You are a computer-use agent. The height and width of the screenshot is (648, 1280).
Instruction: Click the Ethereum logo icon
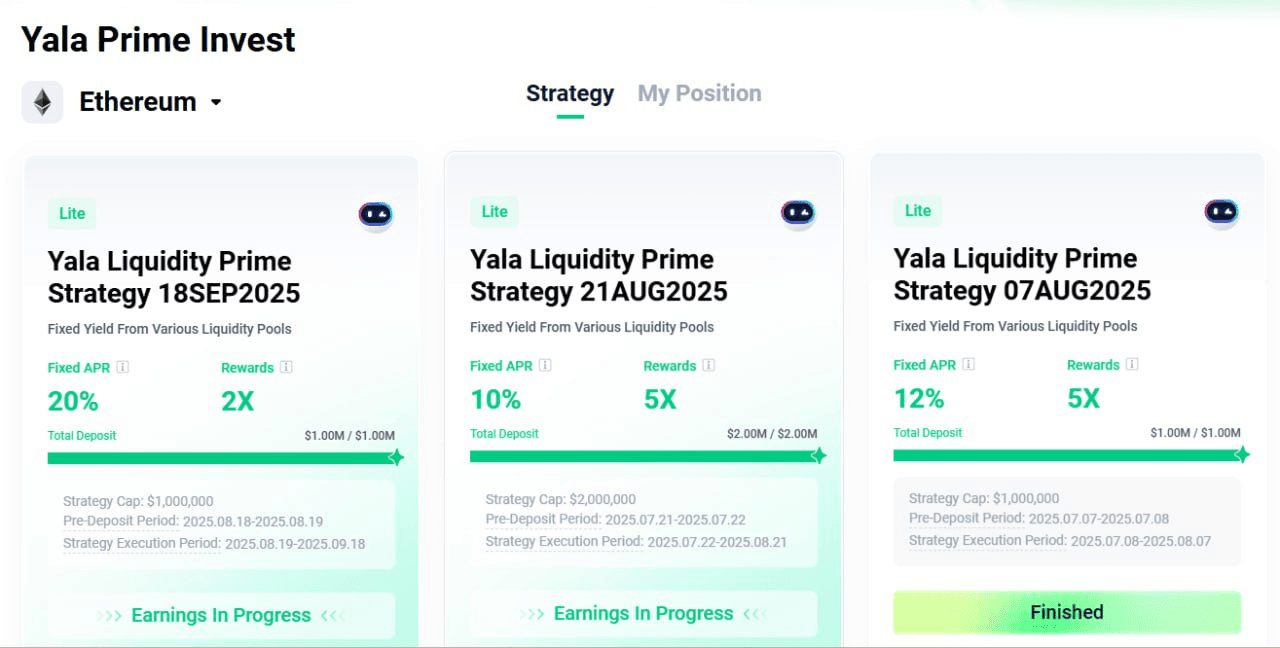[x=42, y=102]
